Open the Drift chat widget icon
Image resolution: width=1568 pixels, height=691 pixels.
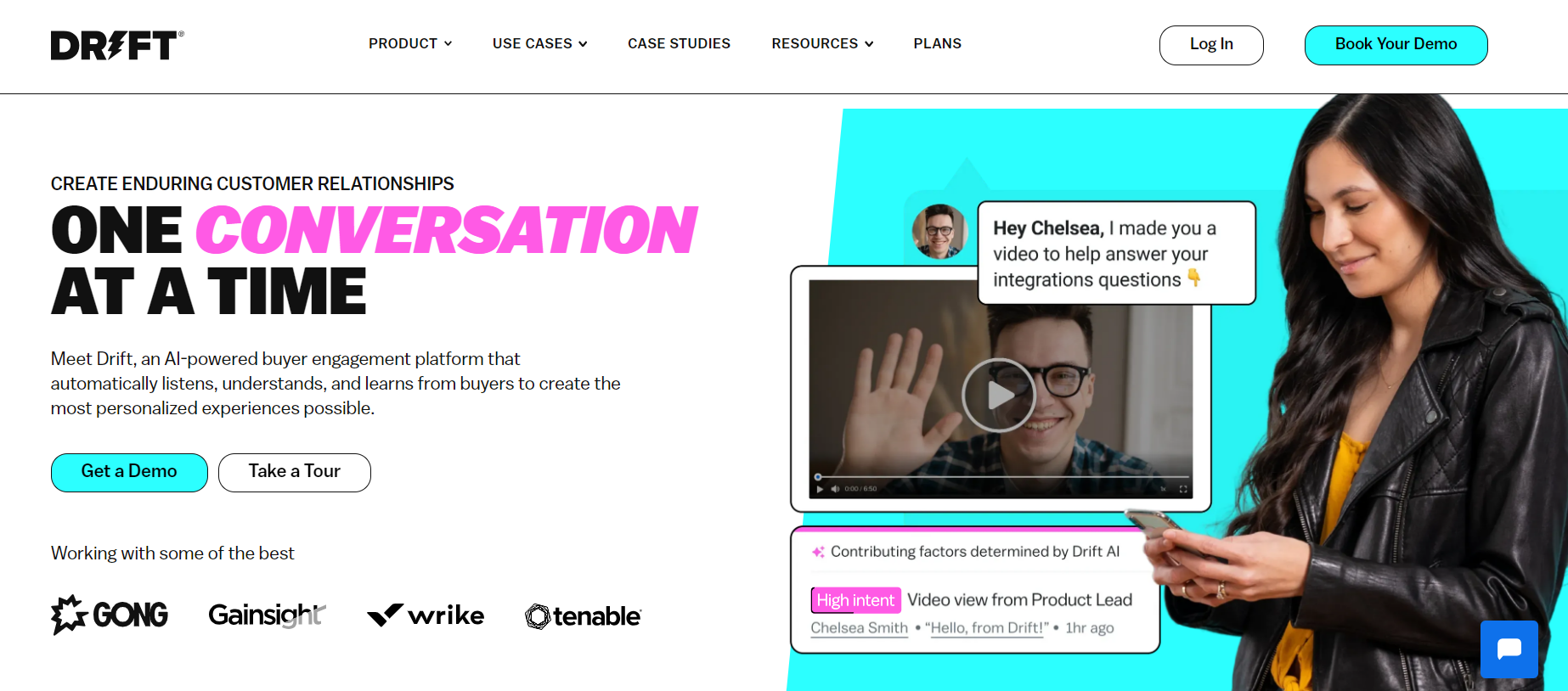pyautogui.click(x=1509, y=649)
